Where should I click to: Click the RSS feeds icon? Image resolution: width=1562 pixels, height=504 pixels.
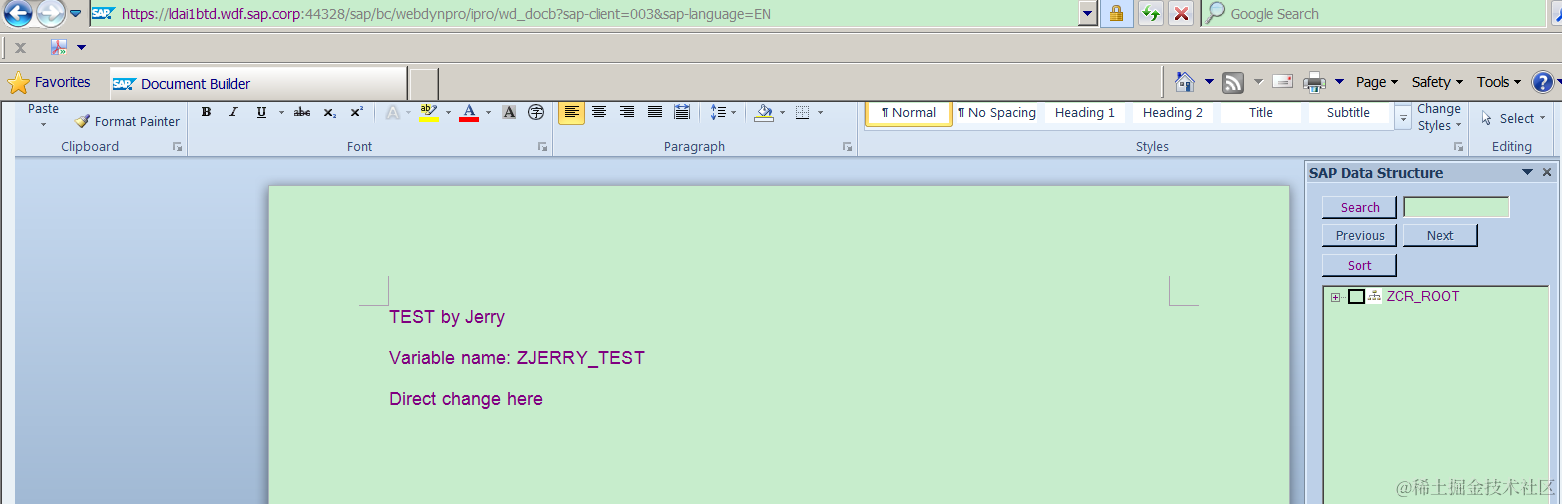click(x=1233, y=82)
